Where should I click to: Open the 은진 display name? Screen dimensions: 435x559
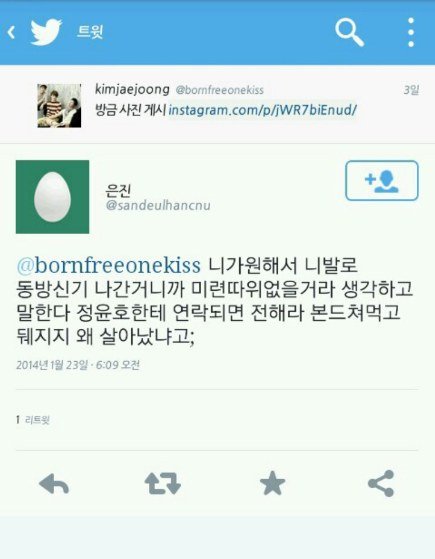[118, 191]
